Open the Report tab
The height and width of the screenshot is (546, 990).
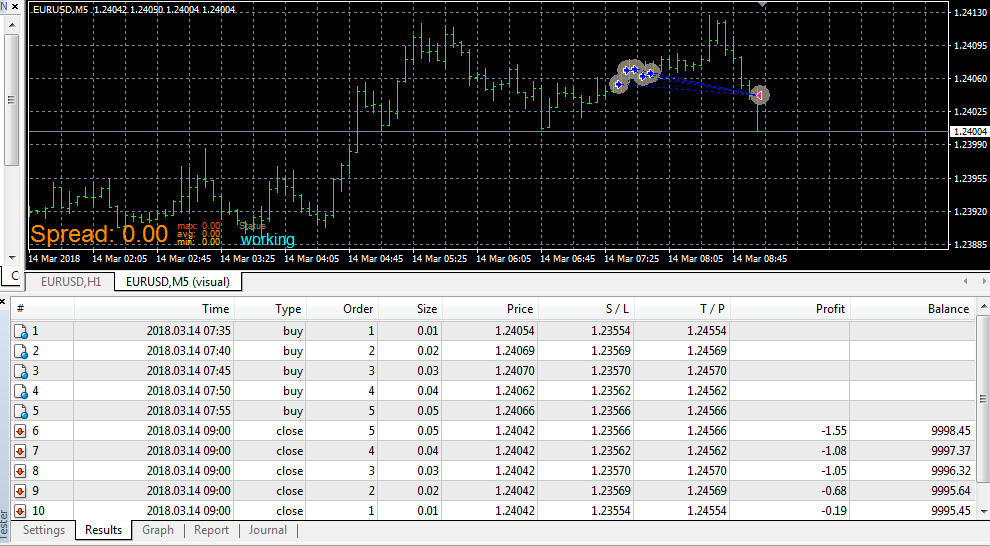(x=212, y=530)
